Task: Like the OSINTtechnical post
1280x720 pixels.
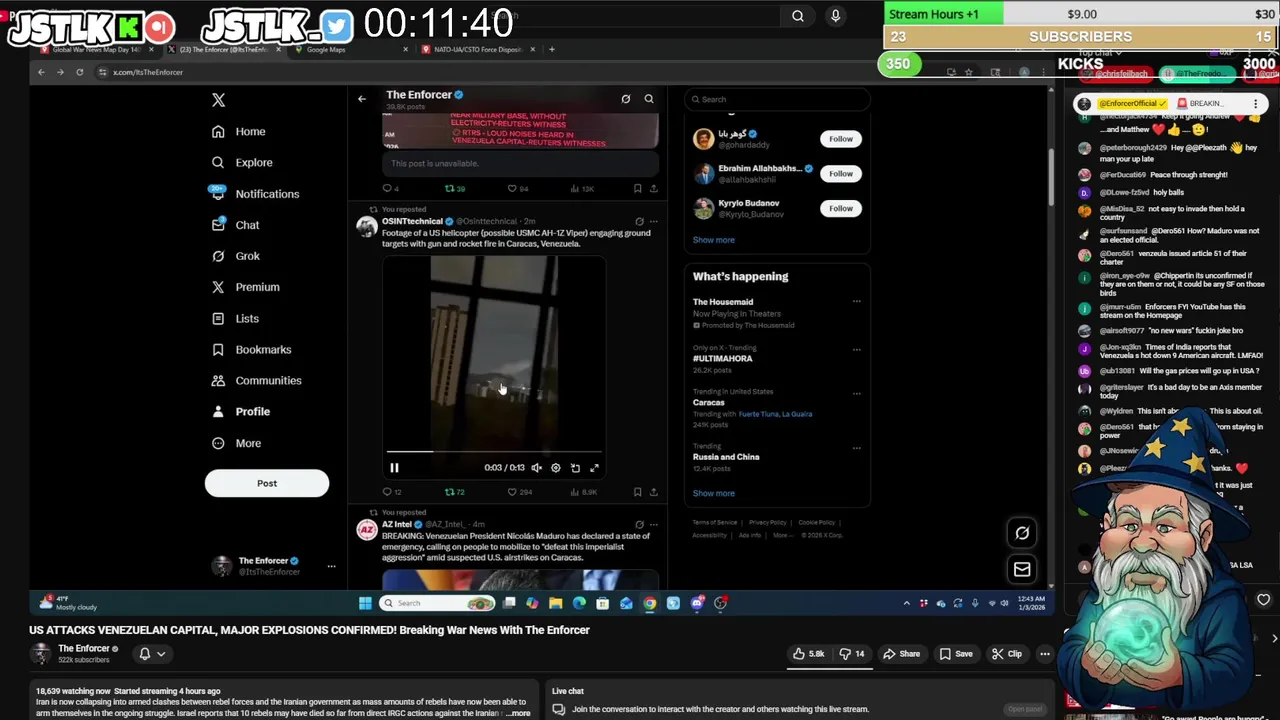Action: 519,492
